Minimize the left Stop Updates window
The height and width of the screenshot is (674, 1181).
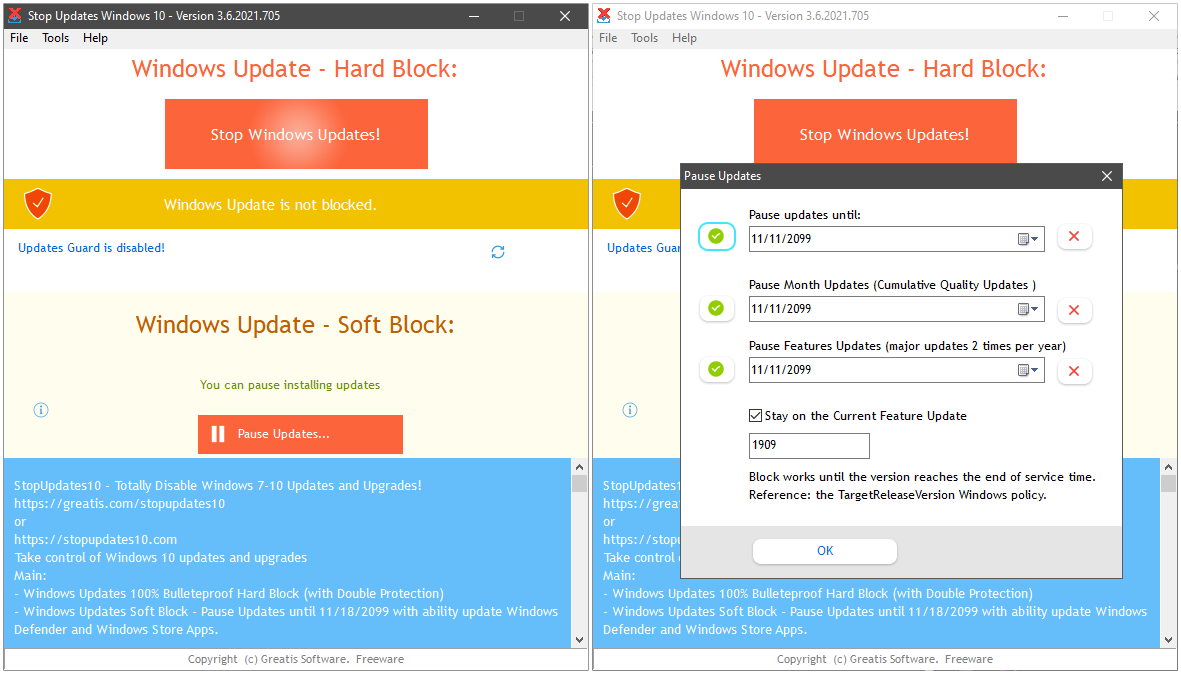click(x=474, y=16)
